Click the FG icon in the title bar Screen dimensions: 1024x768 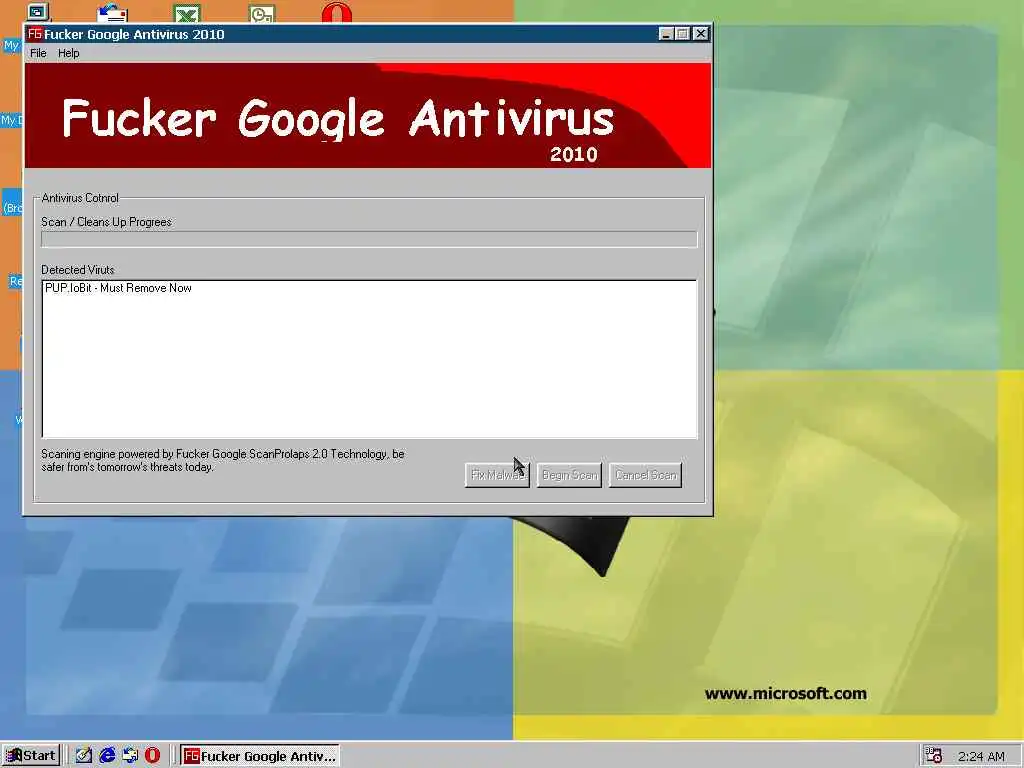tap(35, 33)
